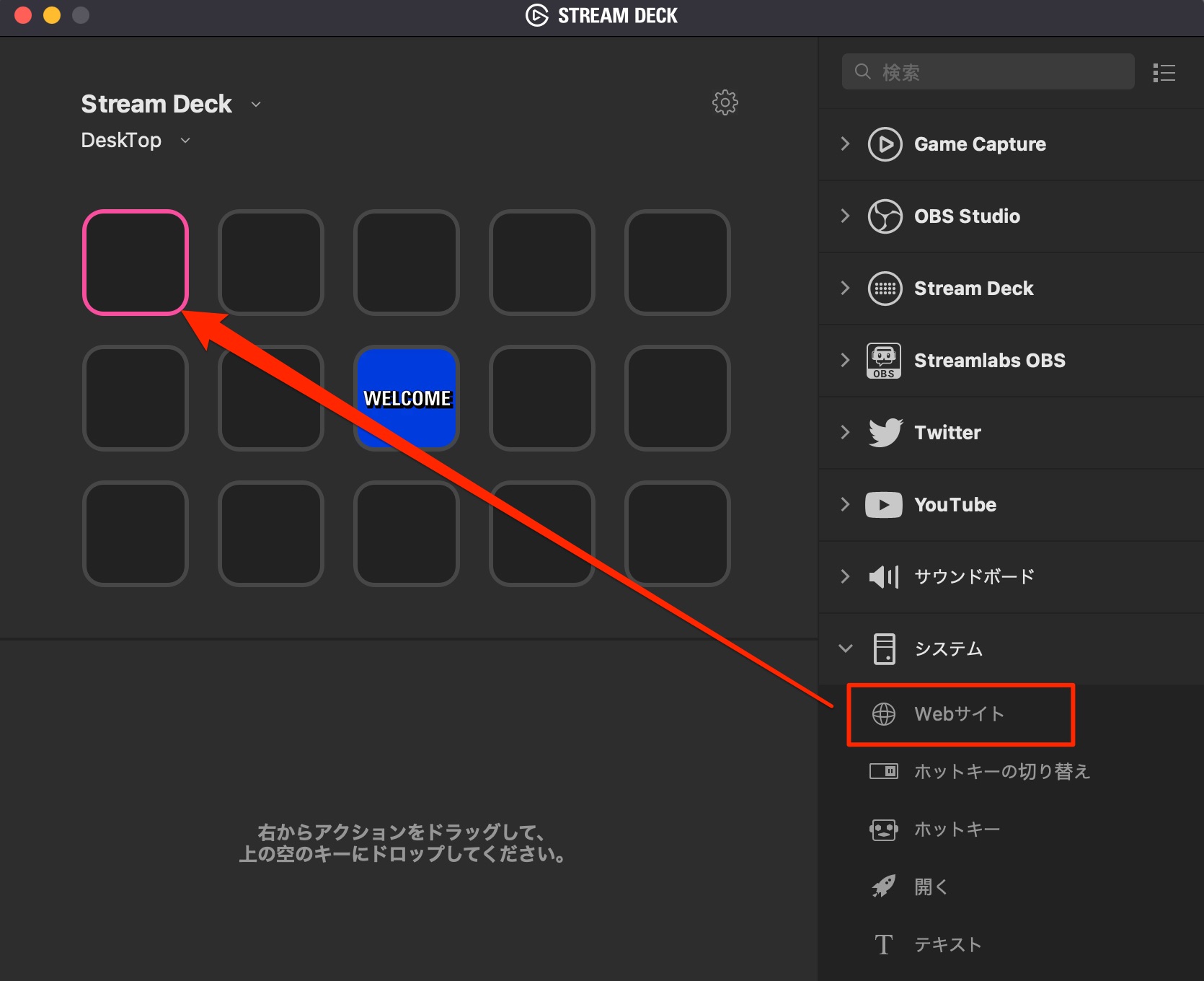Expand the OBS Studio category chevron
This screenshot has height=981, width=1204.
tap(845, 216)
